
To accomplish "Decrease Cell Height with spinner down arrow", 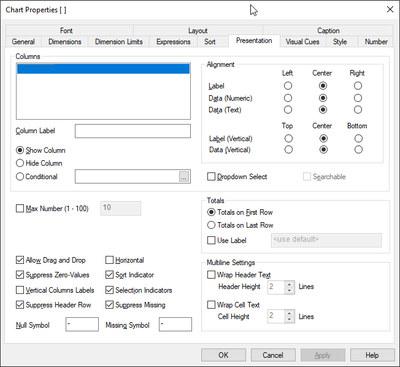I will pyautogui.click(x=289, y=320).
